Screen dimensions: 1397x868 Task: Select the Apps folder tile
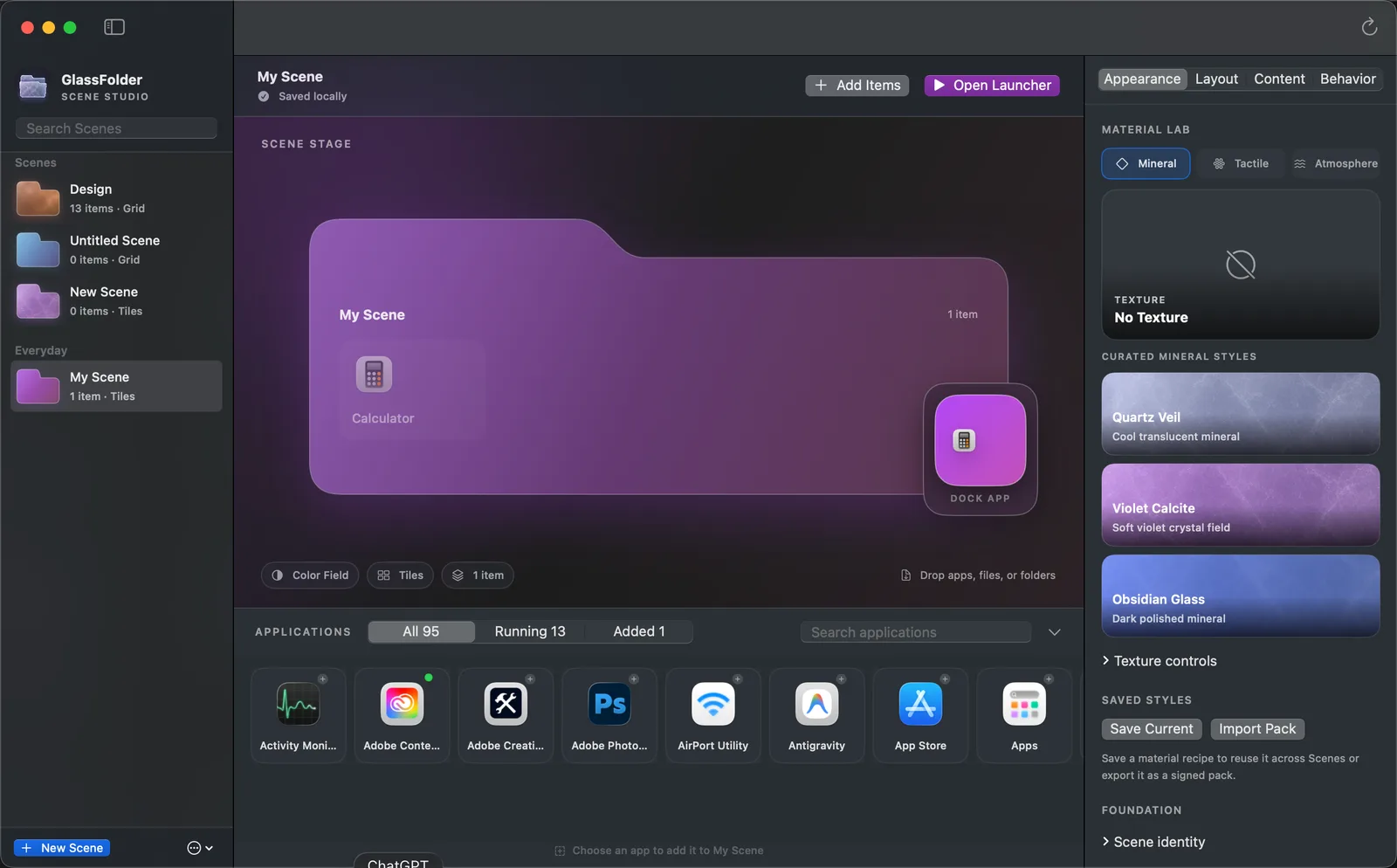(1024, 715)
